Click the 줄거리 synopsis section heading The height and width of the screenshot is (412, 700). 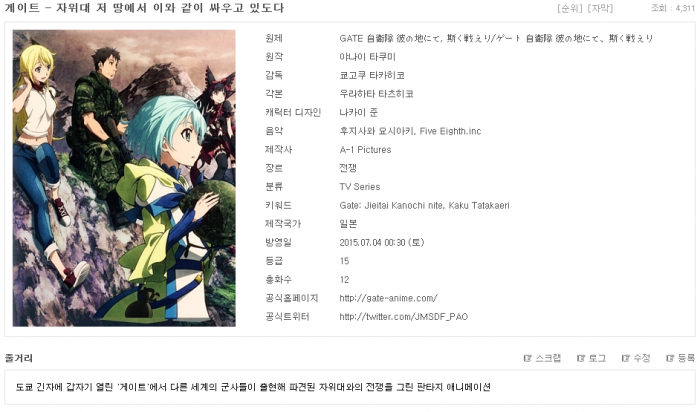(19, 358)
